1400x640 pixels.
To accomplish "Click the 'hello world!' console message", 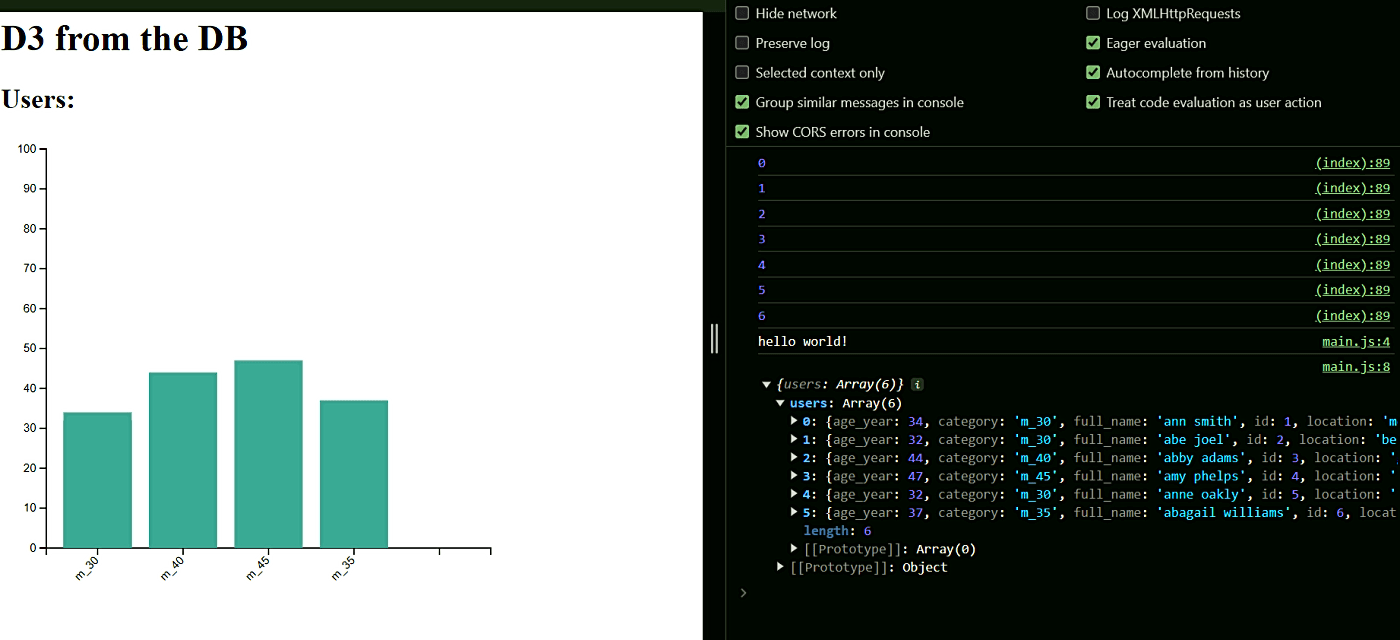I will [x=803, y=342].
